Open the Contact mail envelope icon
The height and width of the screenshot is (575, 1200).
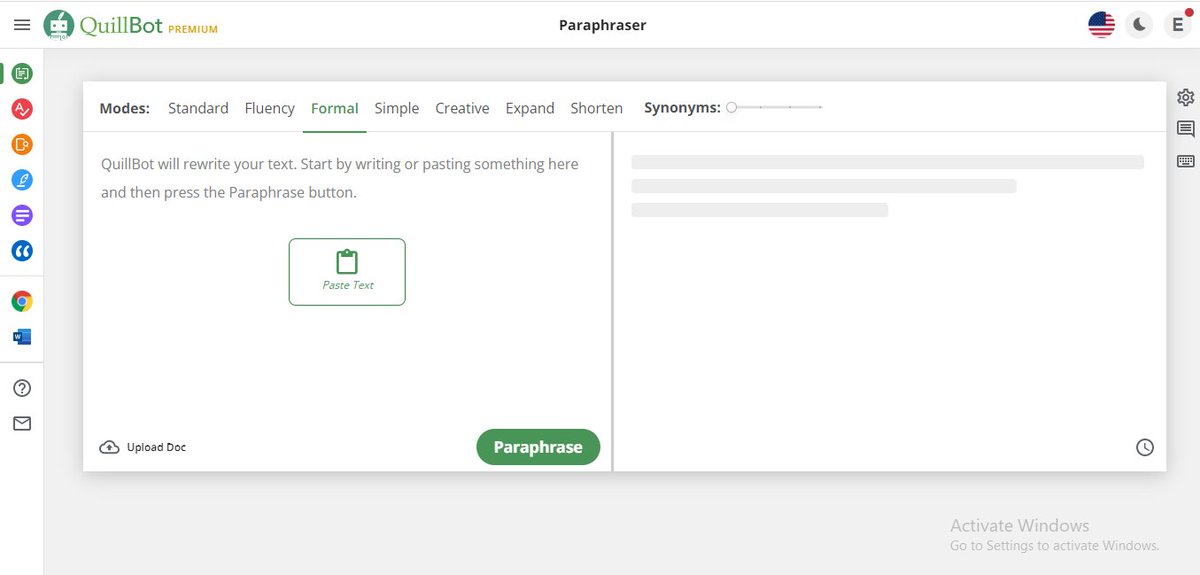[x=22, y=424]
